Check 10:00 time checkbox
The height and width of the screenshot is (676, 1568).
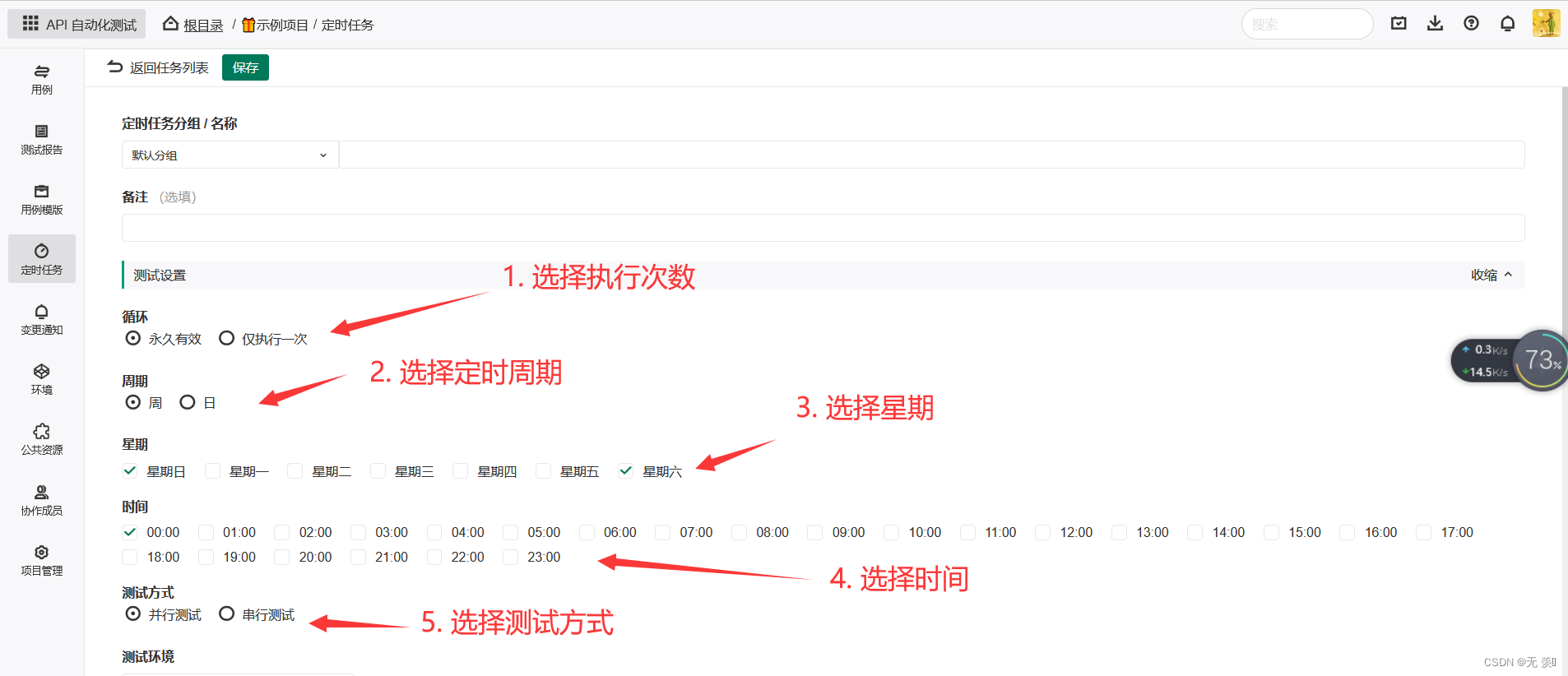891,532
